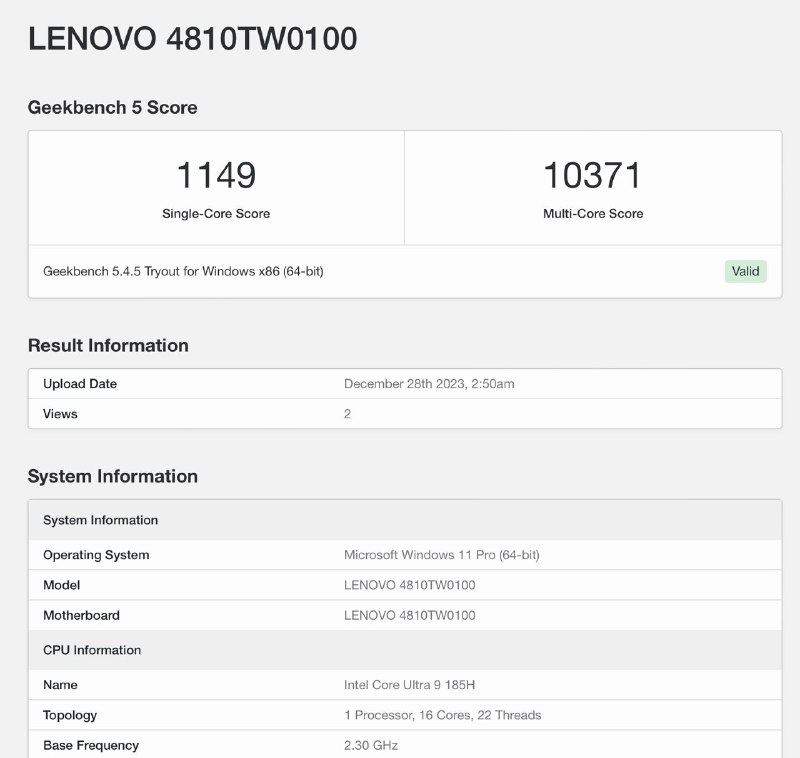Screen dimensions: 800x758
Task: Click the Topology row label
Action: [70, 715]
